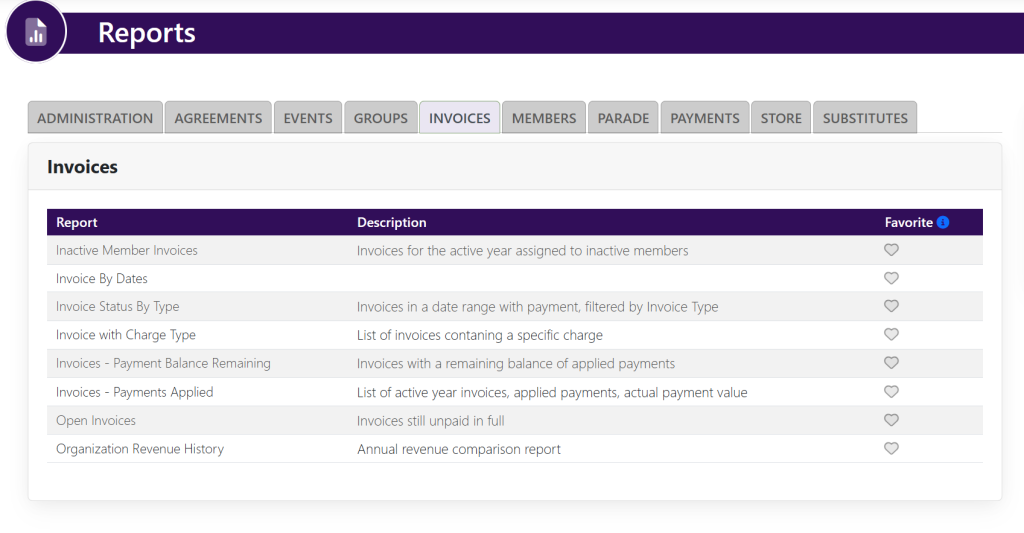Open Organization Revenue History report
The image size is (1024, 533).
(x=140, y=449)
